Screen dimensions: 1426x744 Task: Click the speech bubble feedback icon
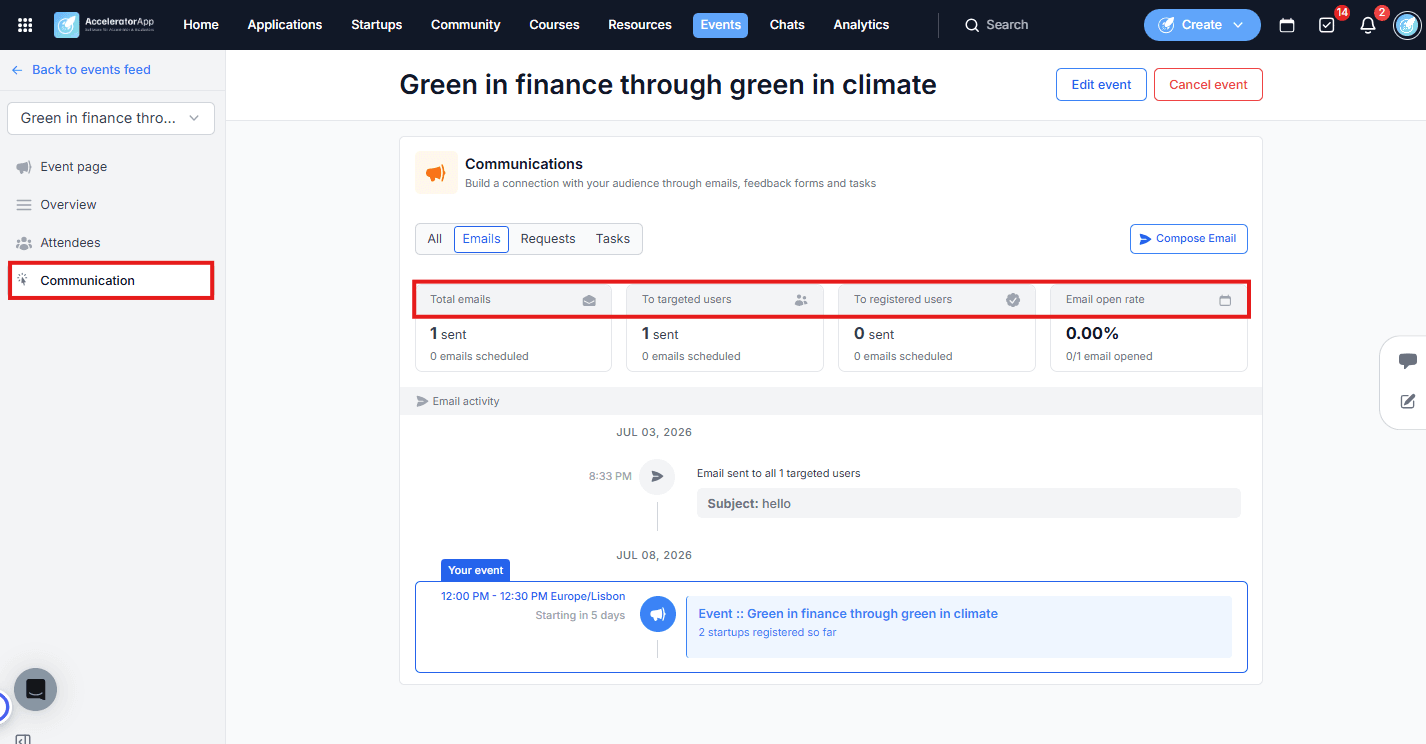(x=1408, y=362)
